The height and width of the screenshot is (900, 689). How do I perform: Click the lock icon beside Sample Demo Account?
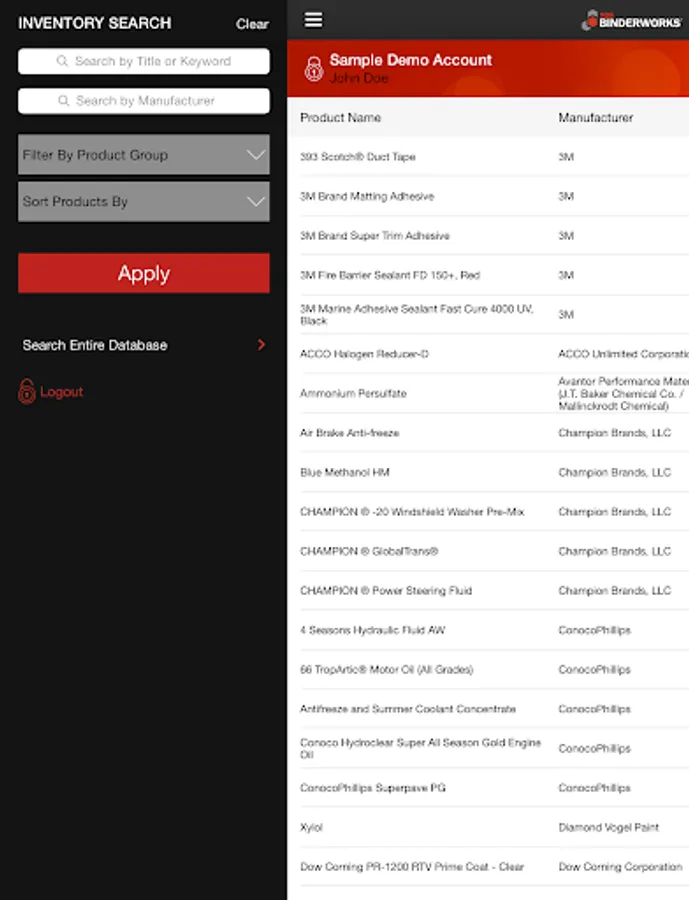tap(313, 69)
